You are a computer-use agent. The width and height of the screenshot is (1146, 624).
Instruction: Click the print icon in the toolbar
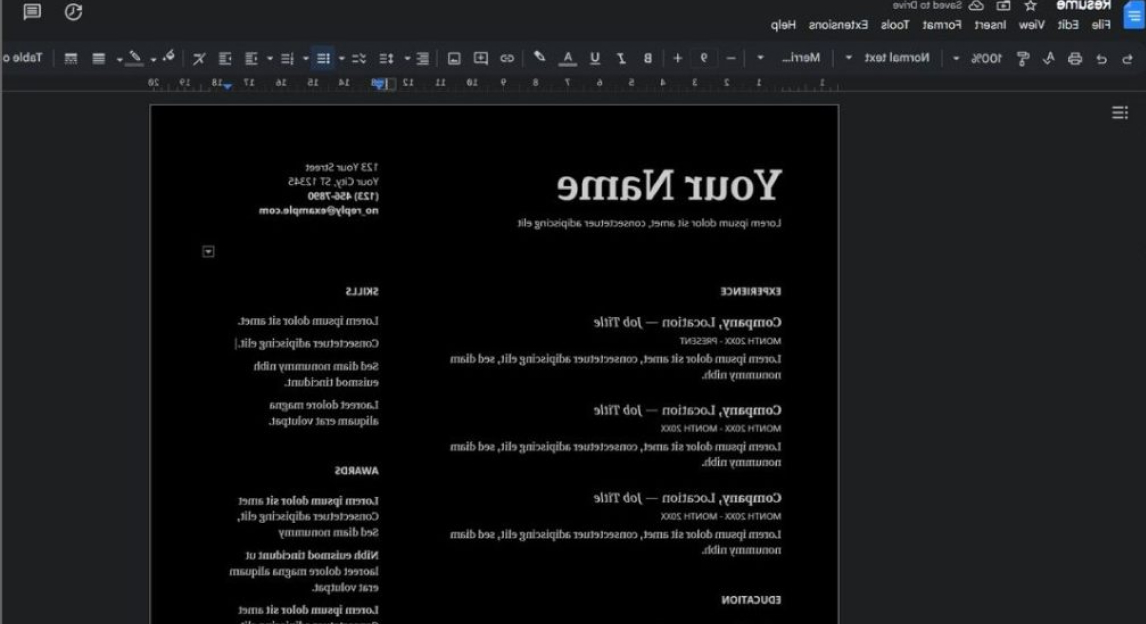click(1075, 58)
